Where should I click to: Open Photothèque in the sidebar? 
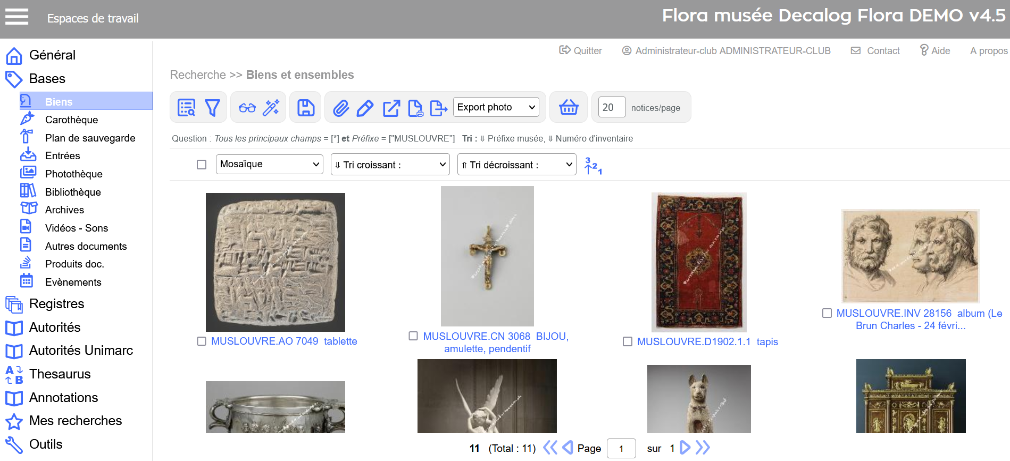pyautogui.click(x=73, y=174)
